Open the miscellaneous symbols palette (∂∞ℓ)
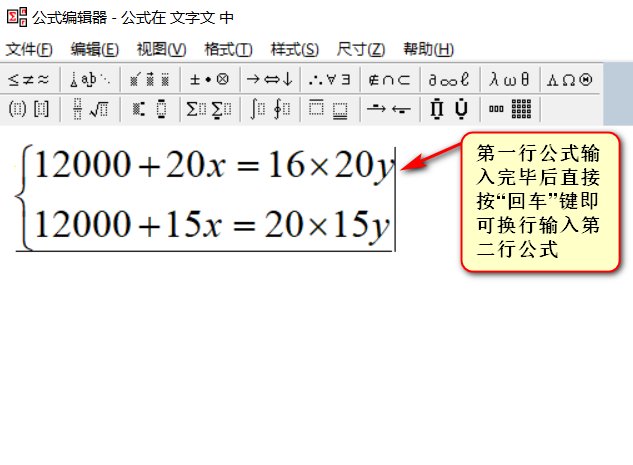 tap(449, 80)
